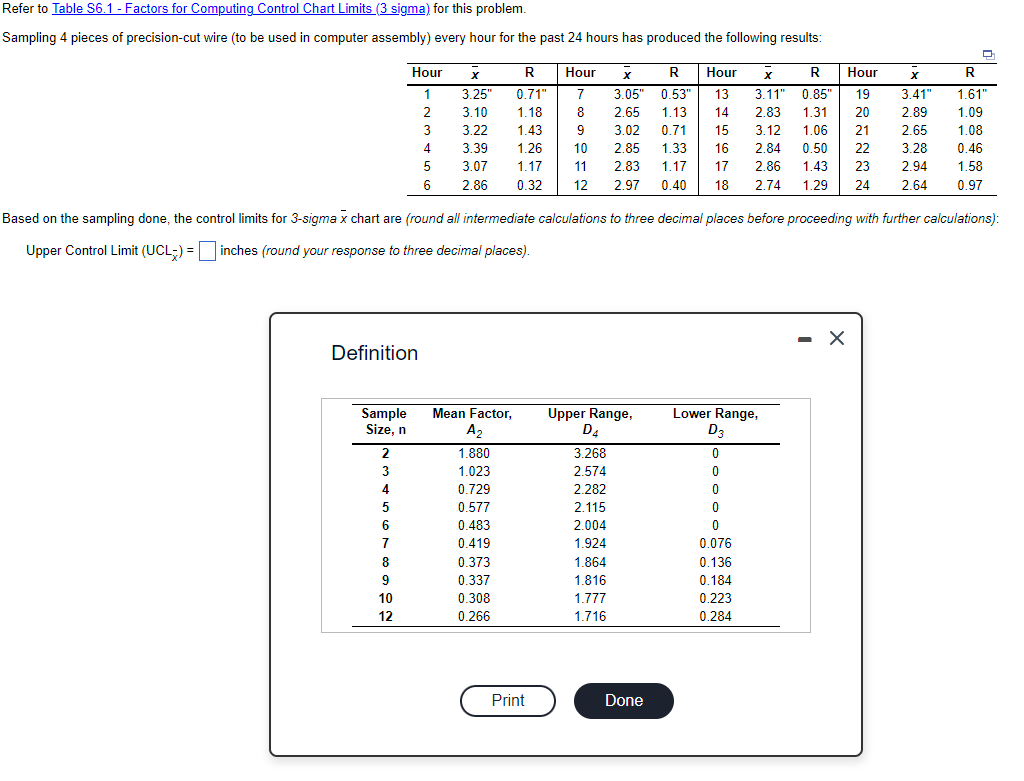Click the UCL answer input box
Viewport: 1024px width, 781px height.
coord(207,251)
